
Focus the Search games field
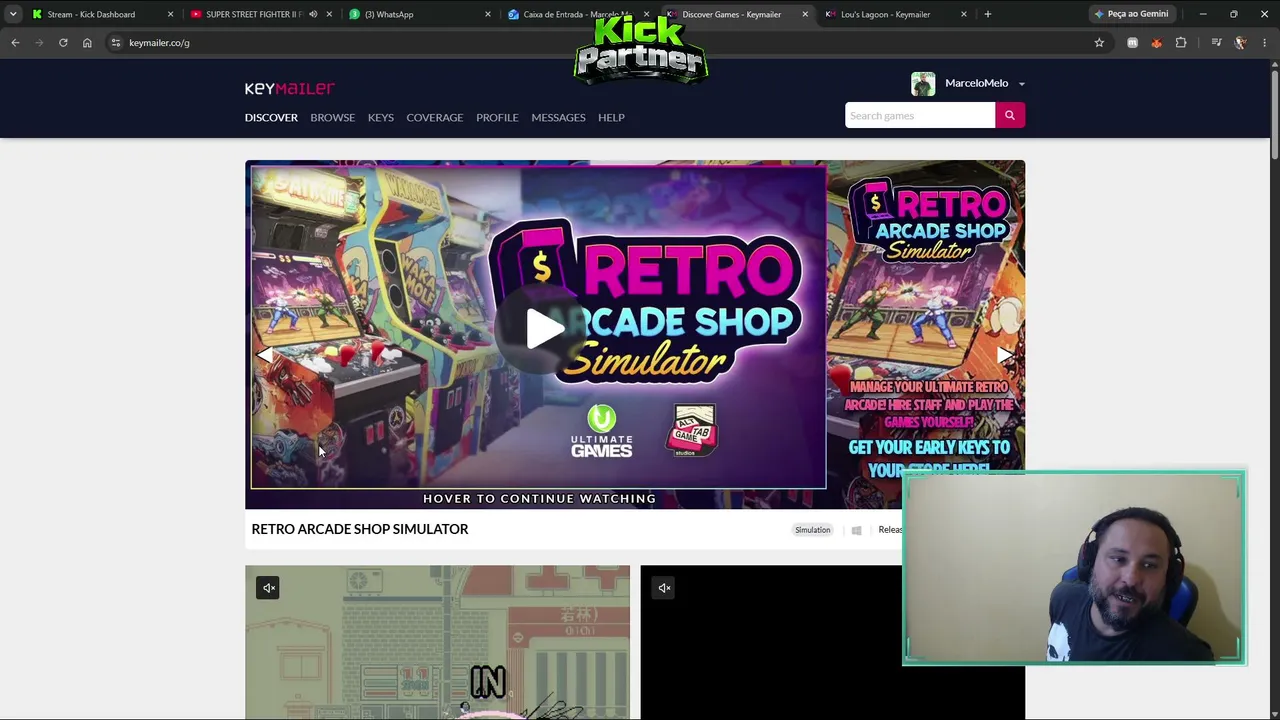tap(920, 116)
